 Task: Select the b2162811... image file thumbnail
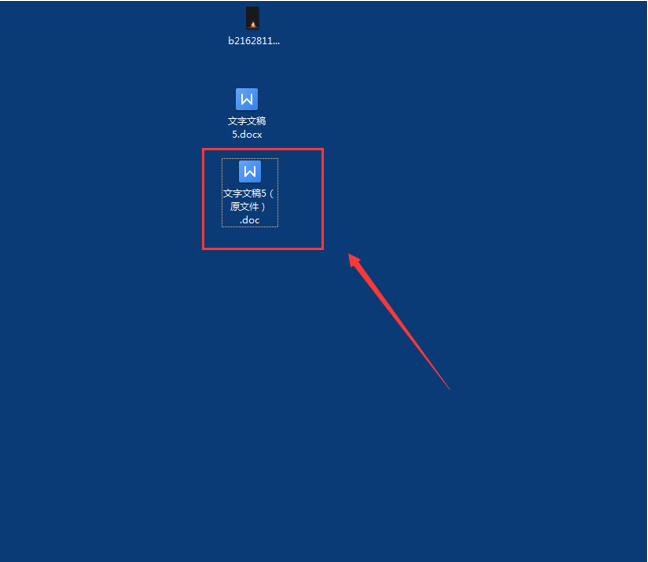(x=253, y=18)
